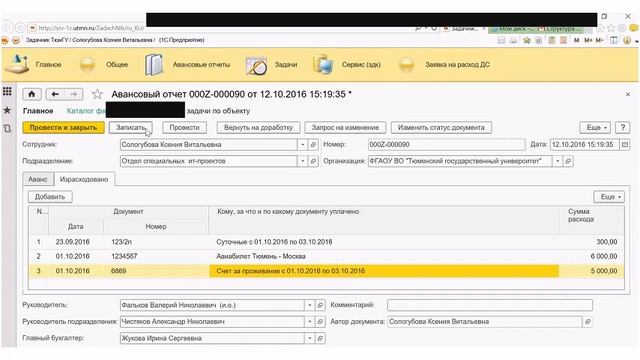Click Изменить статус документа button
The width and height of the screenshot is (640, 360).
point(441,127)
